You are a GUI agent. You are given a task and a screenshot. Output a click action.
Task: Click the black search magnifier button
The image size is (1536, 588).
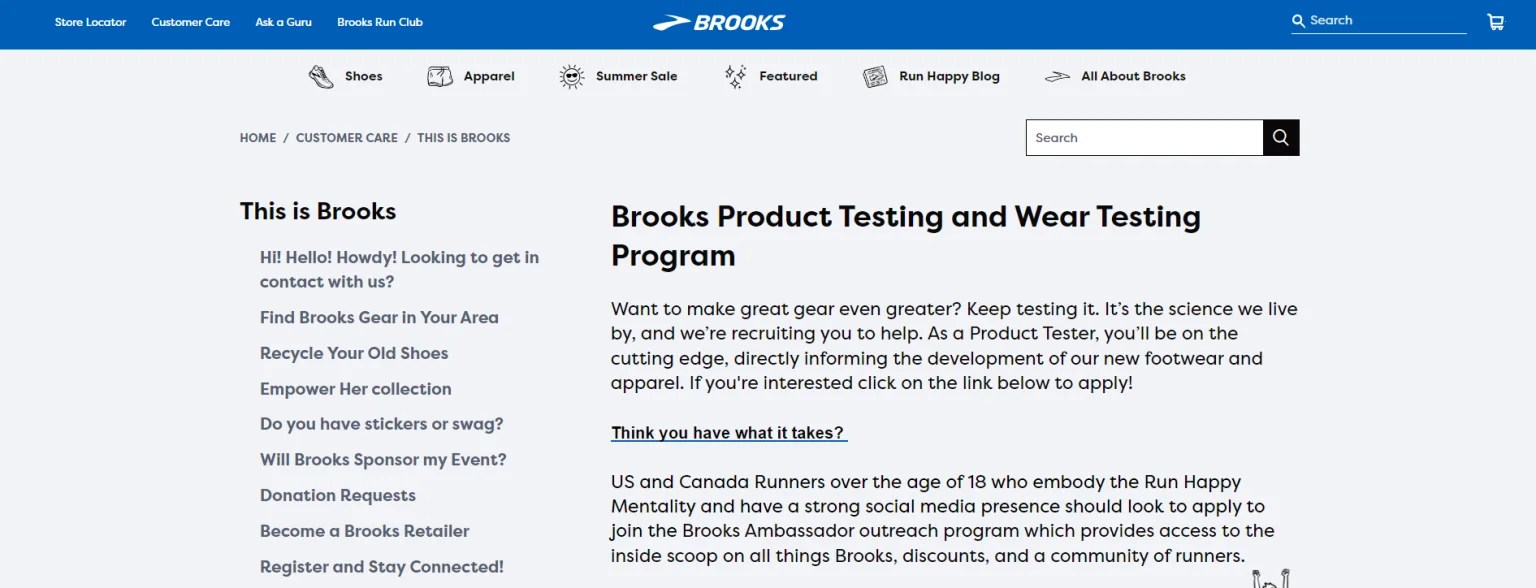1280,137
